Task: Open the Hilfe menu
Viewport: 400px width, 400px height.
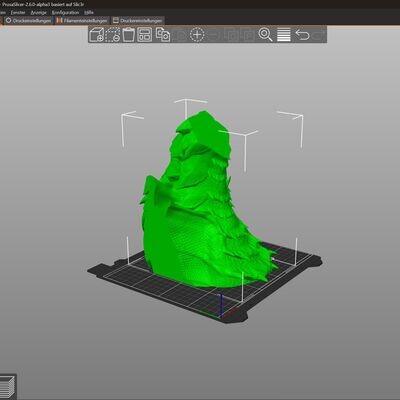Action: (x=89, y=12)
